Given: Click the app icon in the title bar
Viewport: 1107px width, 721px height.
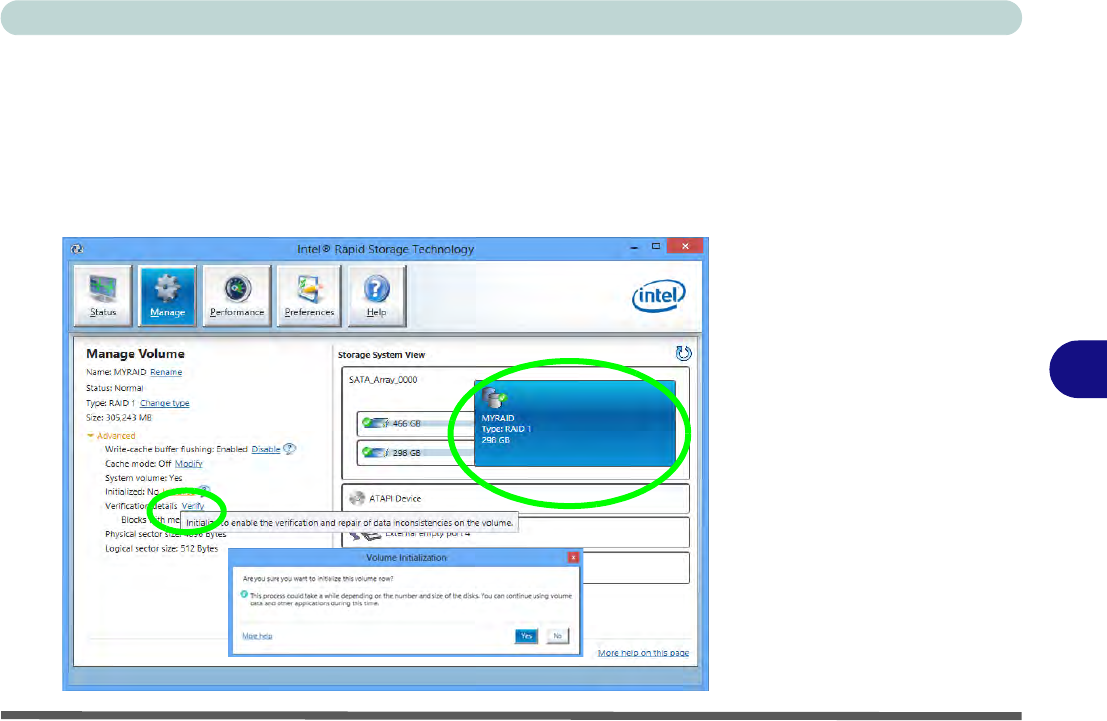Looking at the screenshot, I should tap(77, 249).
